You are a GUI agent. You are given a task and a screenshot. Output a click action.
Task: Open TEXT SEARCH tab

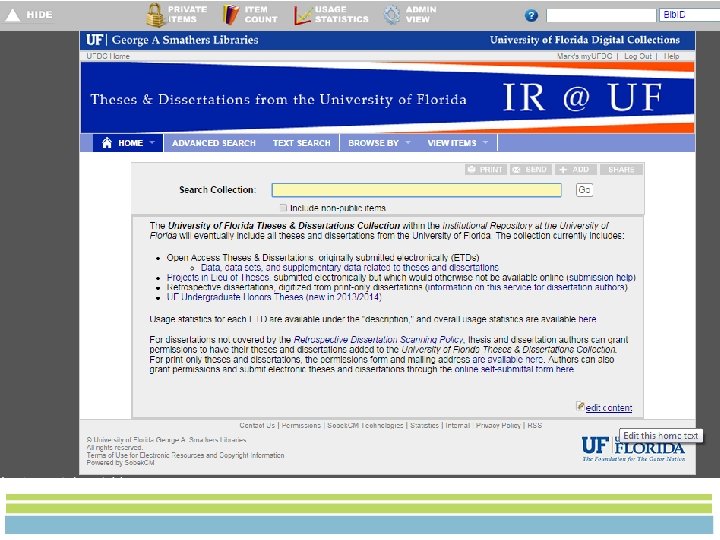click(x=302, y=143)
